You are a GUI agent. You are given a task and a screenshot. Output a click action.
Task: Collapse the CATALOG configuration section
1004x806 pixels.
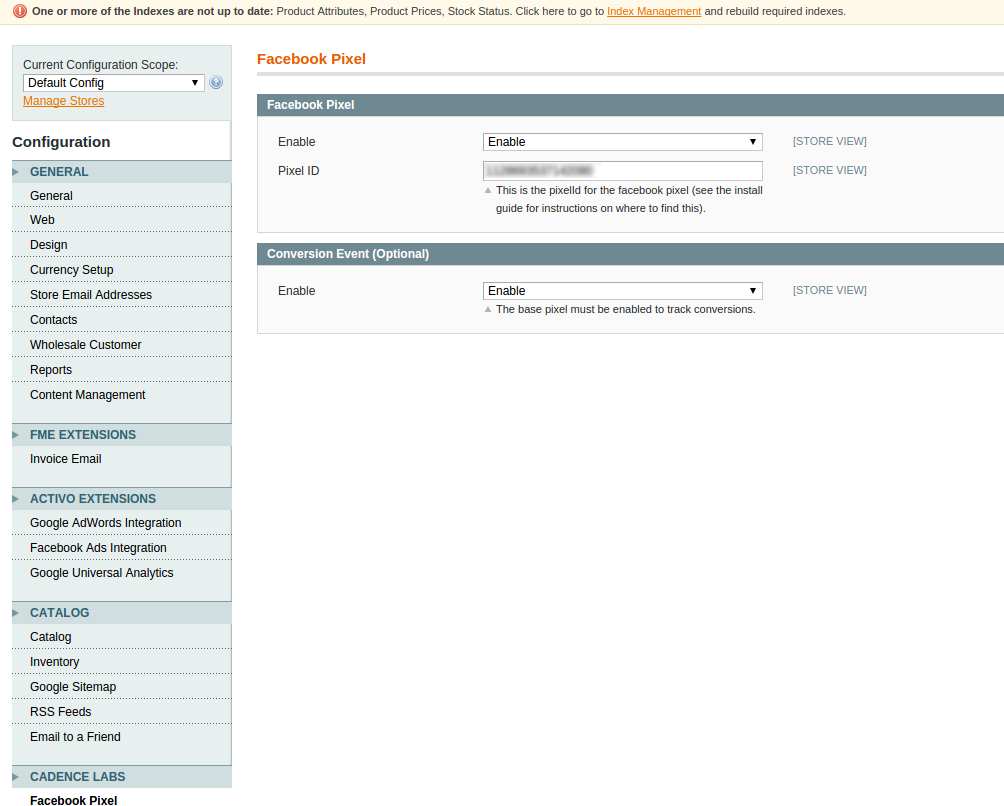(122, 613)
